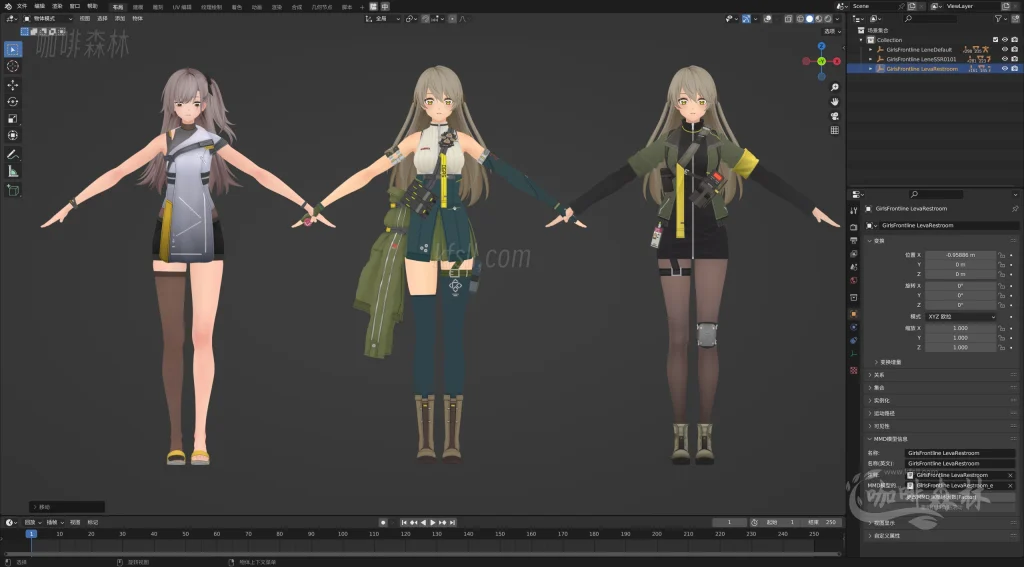Open the Render menu in top bar
Image resolution: width=1024 pixels, height=567 pixels.
click(57, 7)
